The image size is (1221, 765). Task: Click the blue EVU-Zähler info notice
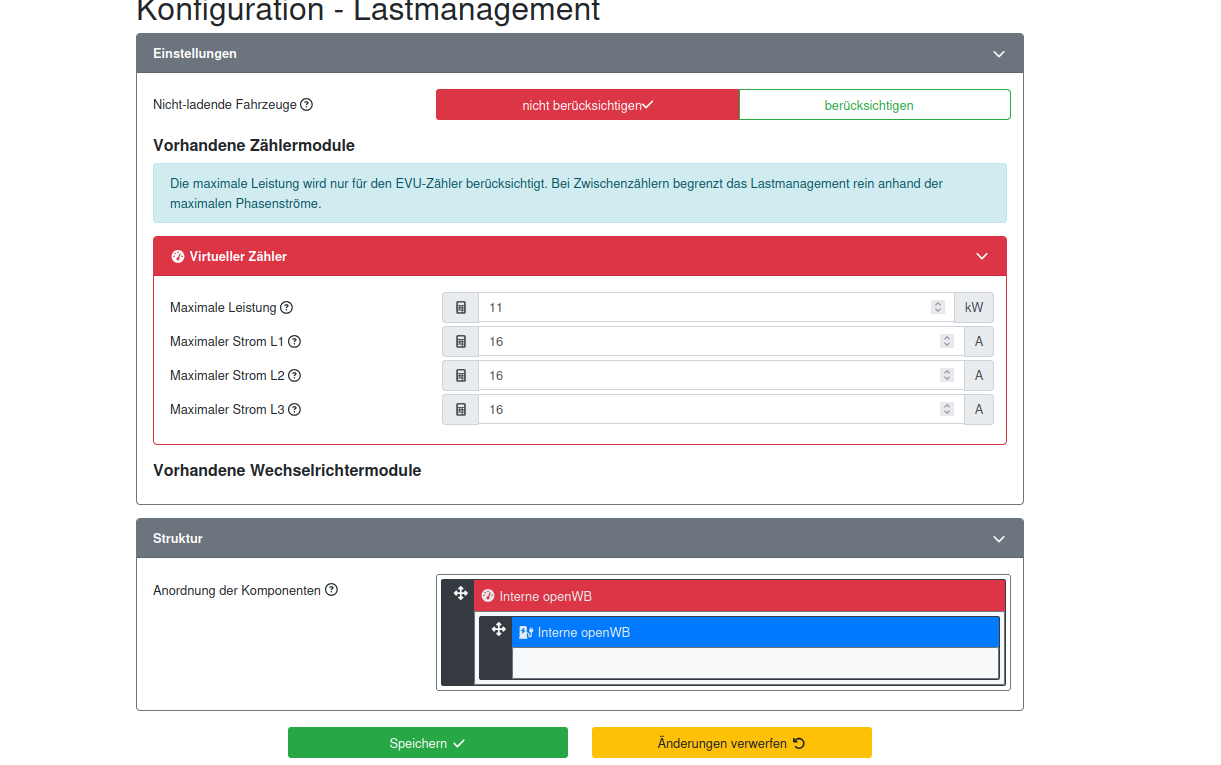(x=580, y=193)
